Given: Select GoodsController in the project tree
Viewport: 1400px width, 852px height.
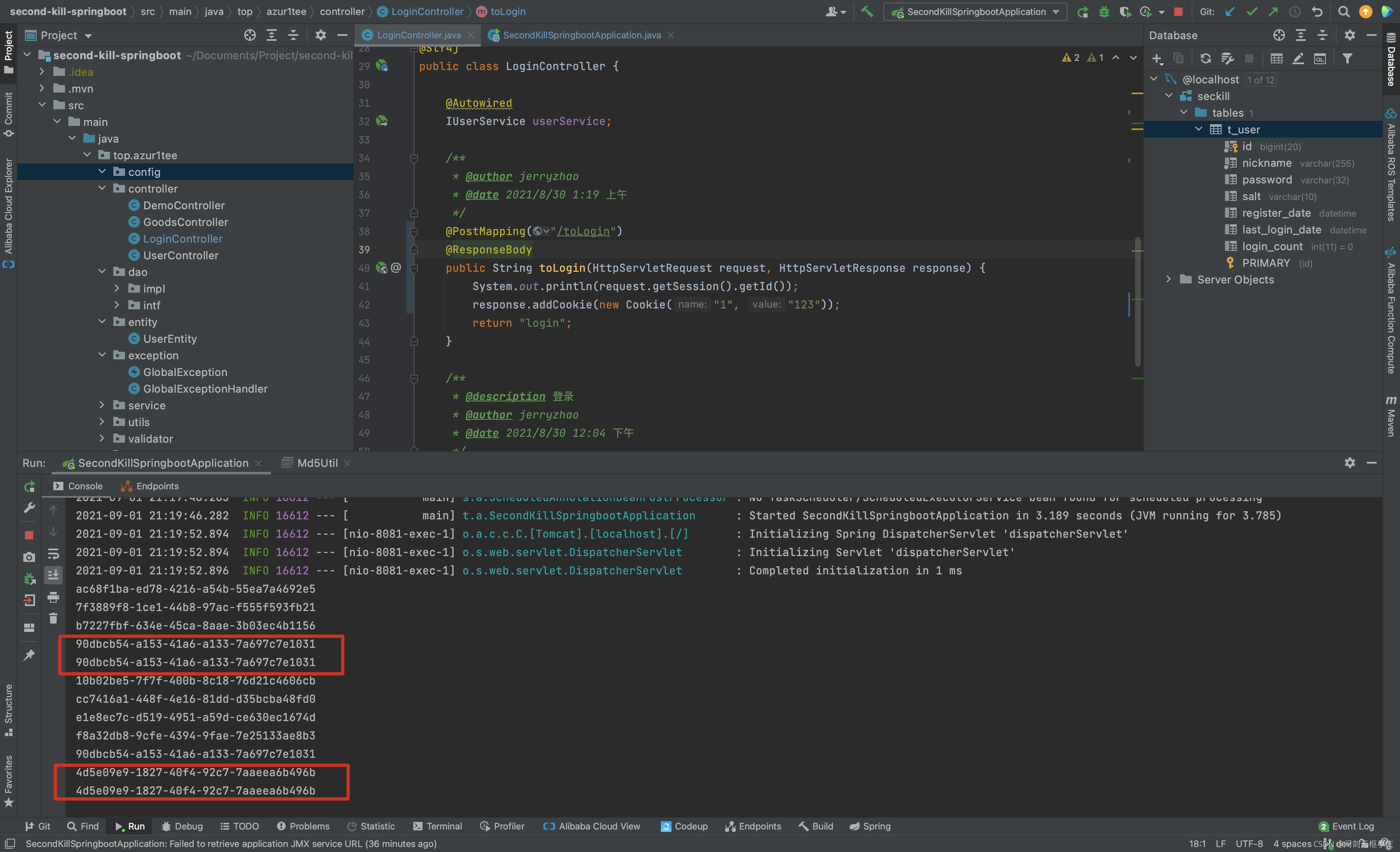Looking at the screenshot, I should (185, 222).
